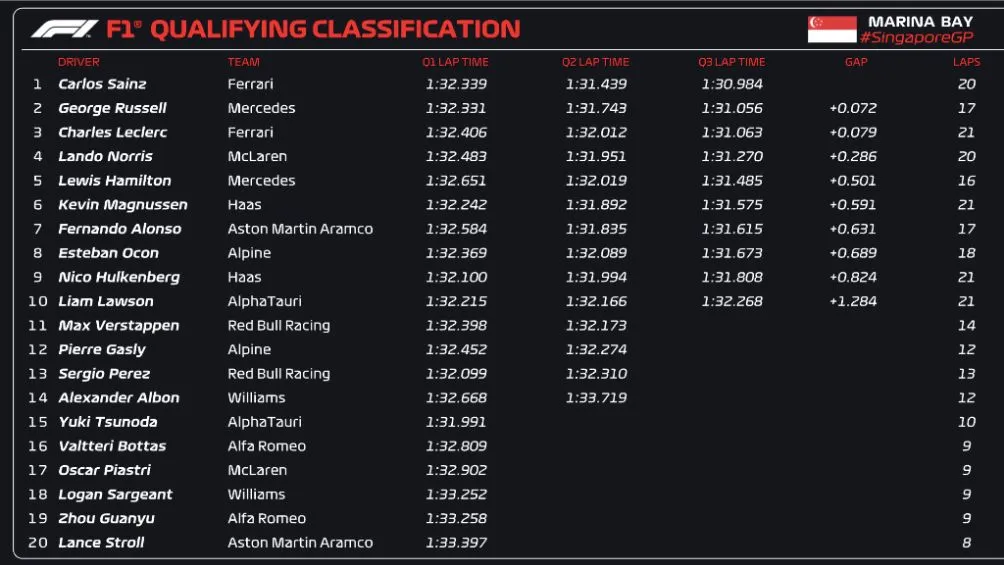Click driver name Carlos Sainz
This screenshot has height=565, width=1004.
(x=102, y=84)
